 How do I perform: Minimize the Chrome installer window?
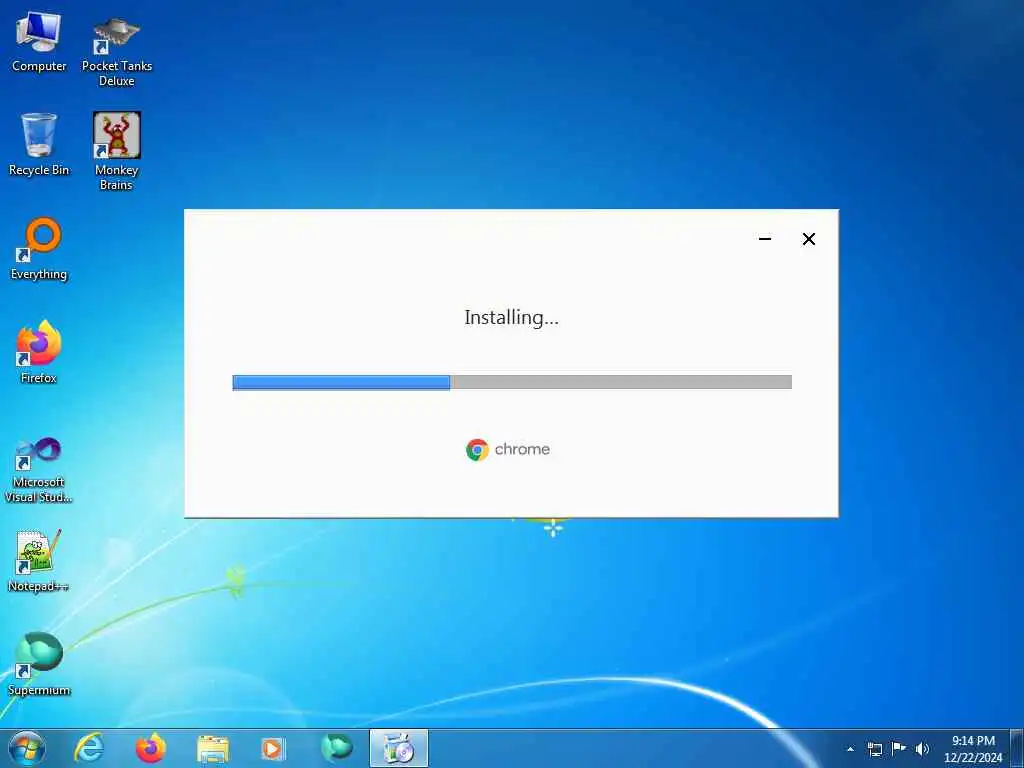point(765,239)
